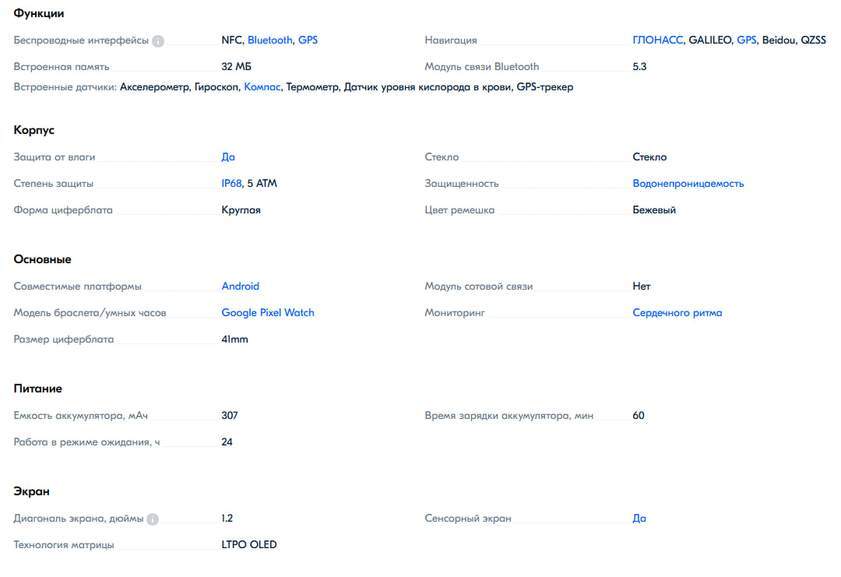Open GPS link in Беспроводные интерфейсы row
841x577 pixels.
[x=308, y=40]
